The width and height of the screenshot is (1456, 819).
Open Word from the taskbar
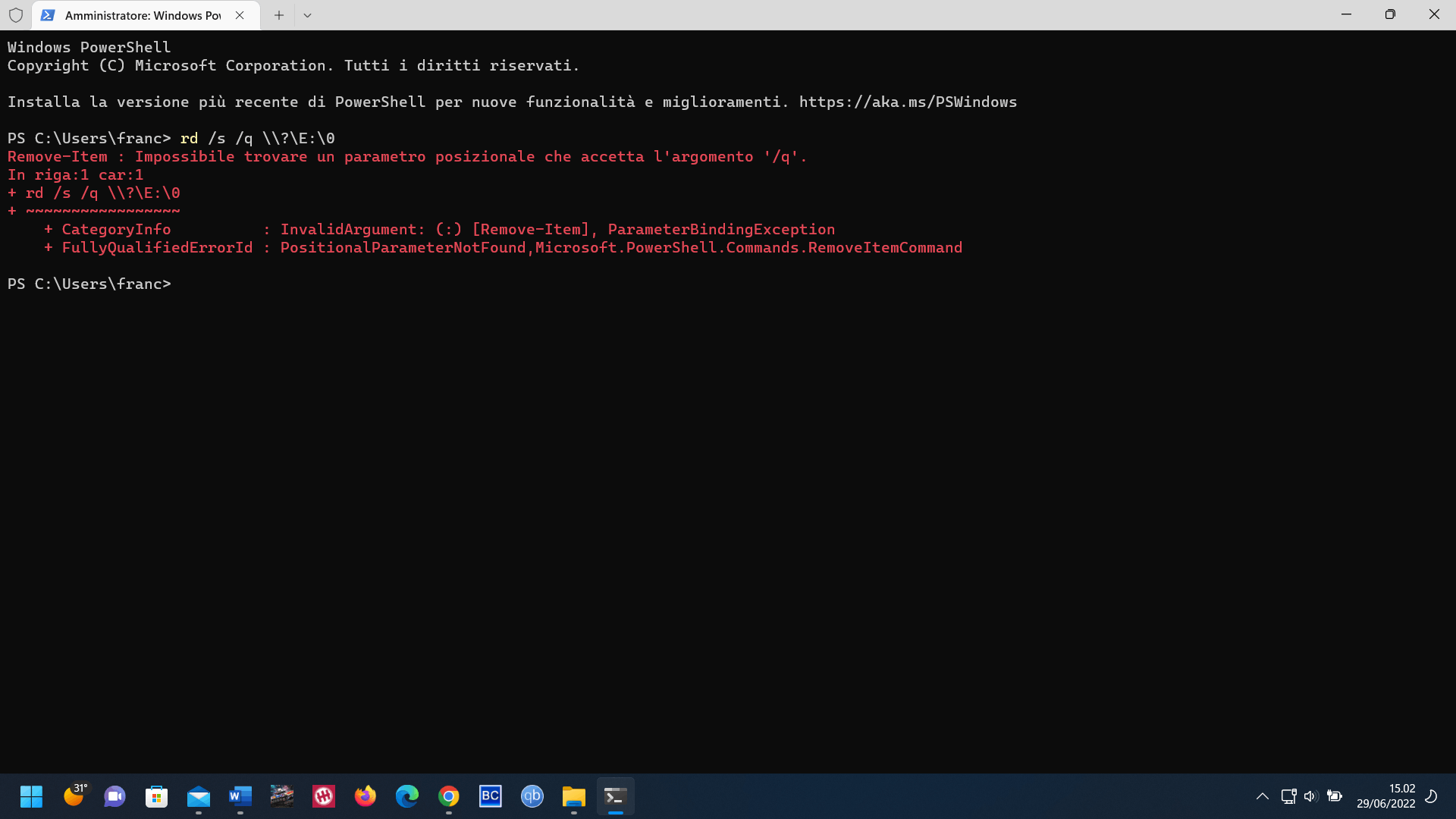tap(240, 796)
